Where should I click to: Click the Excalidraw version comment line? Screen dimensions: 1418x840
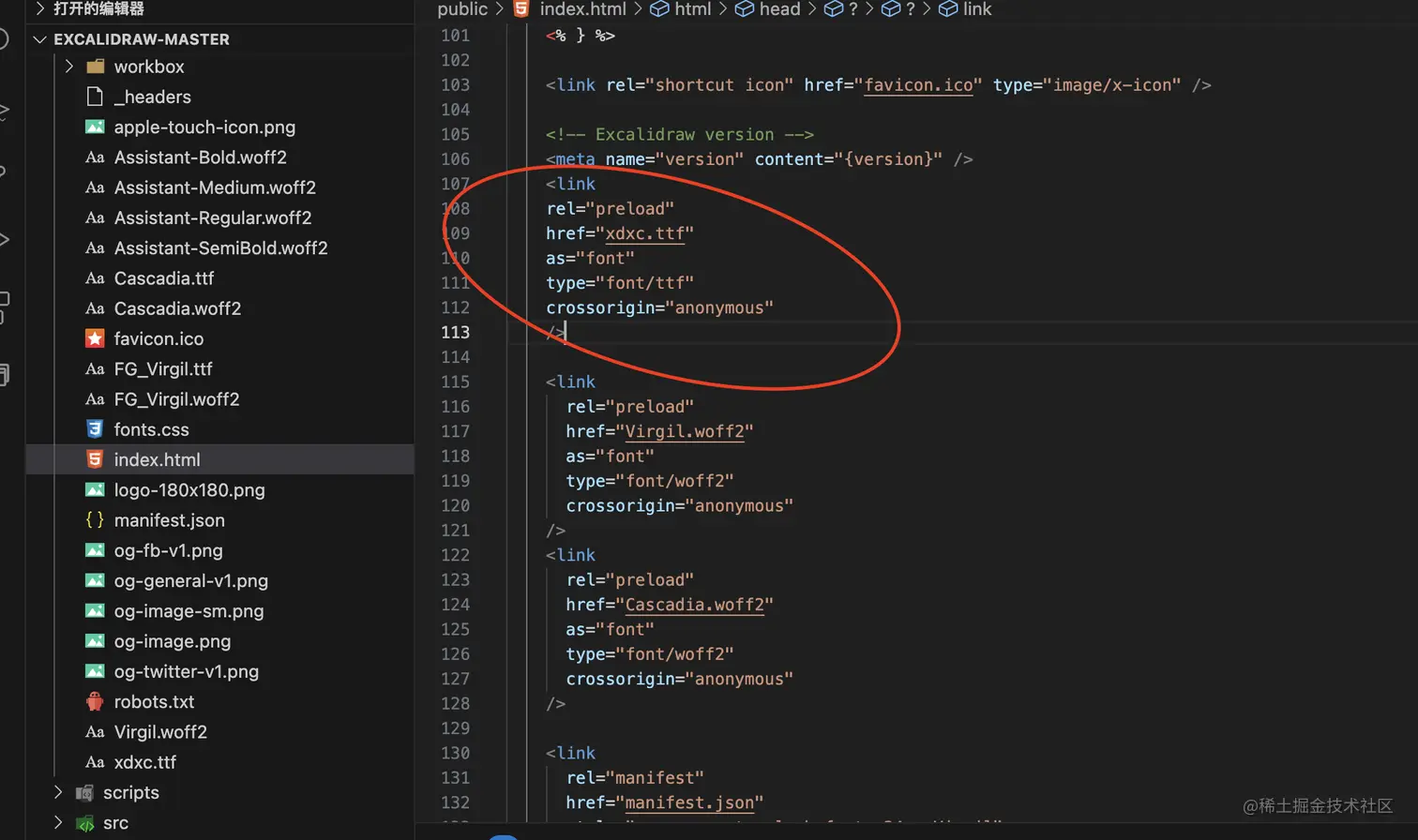click(x=680, y=134)
